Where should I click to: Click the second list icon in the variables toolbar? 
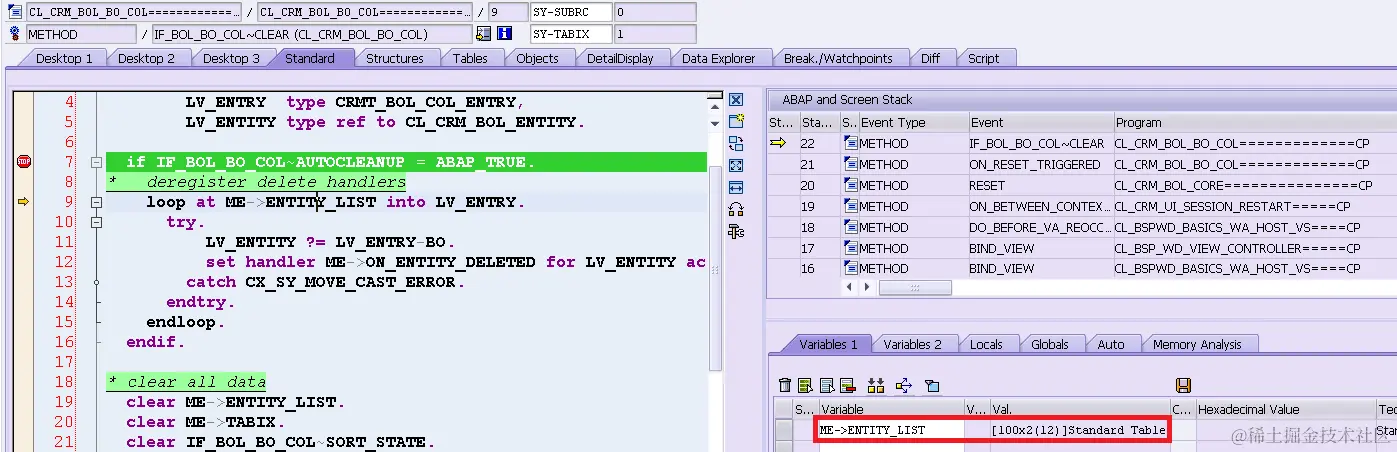pyautogui.click(x=804, y=385)
